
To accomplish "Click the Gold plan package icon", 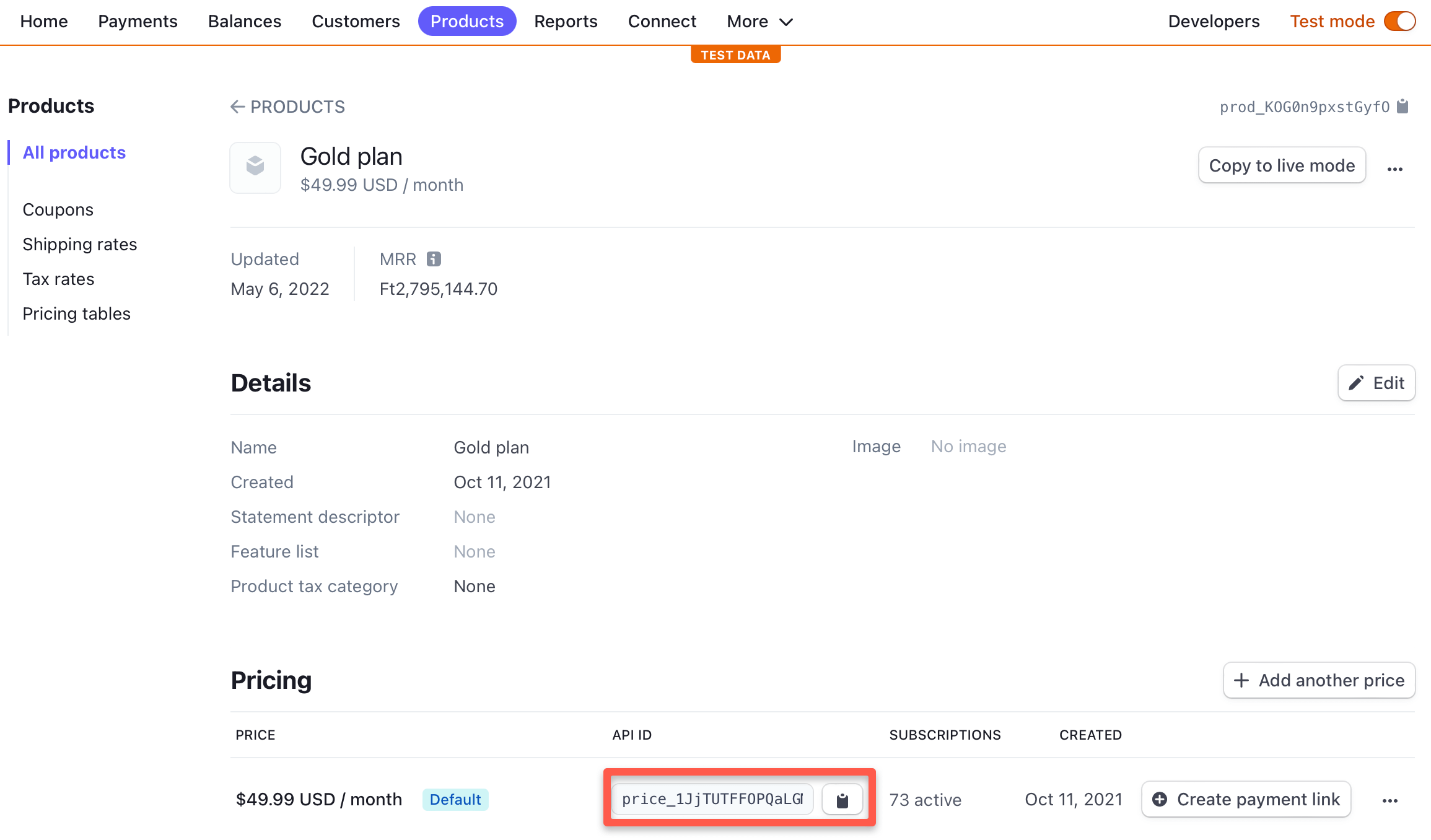I will coord(255,167).
